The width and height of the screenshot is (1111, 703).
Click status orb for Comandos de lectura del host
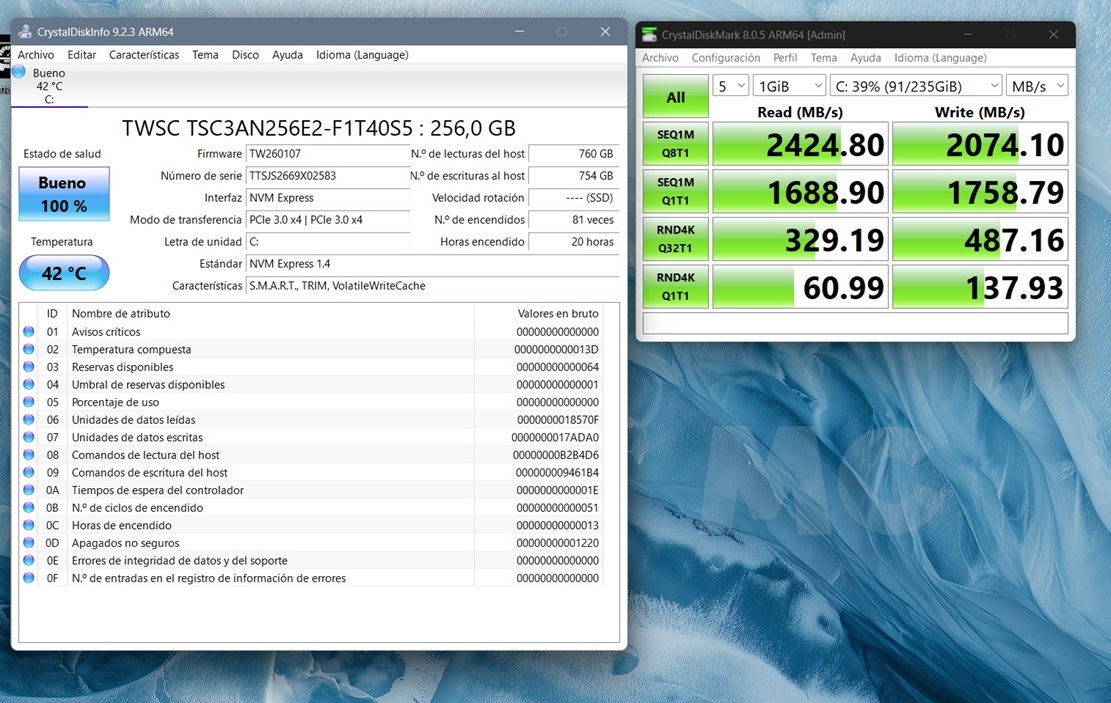click(x=28, y=455)
